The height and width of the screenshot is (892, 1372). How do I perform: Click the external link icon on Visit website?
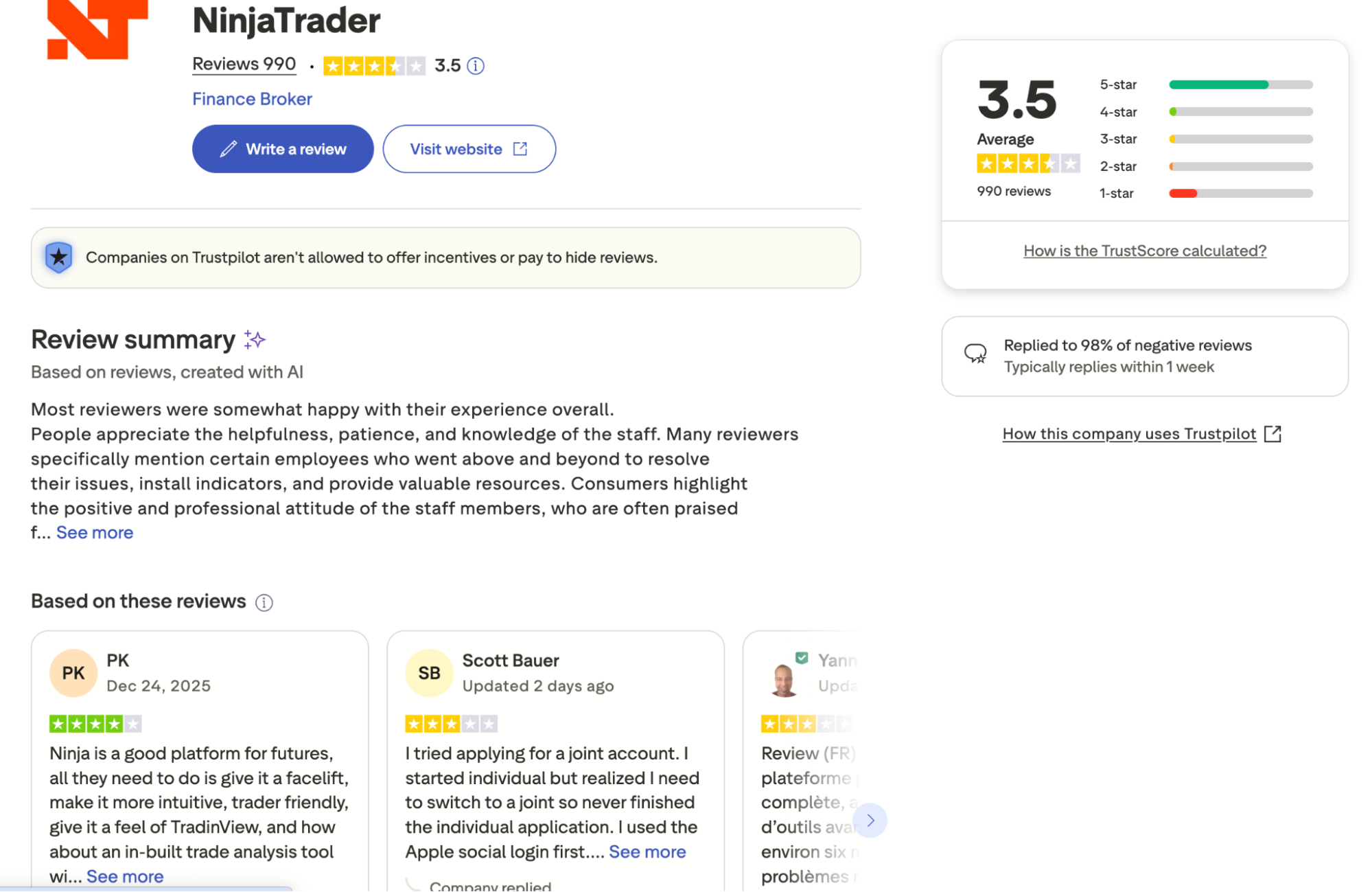520,148
